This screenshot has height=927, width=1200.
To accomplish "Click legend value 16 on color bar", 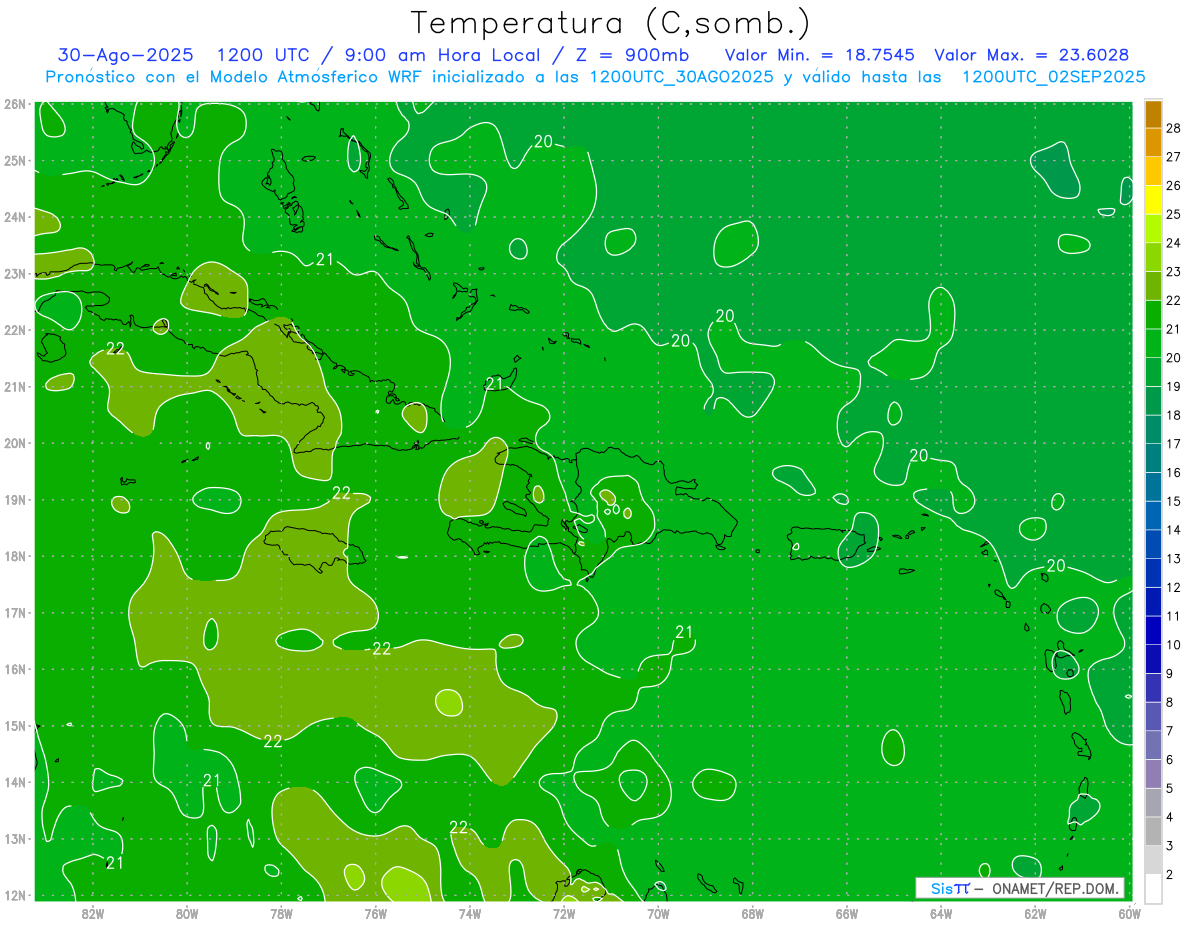I will point(1173,472).
